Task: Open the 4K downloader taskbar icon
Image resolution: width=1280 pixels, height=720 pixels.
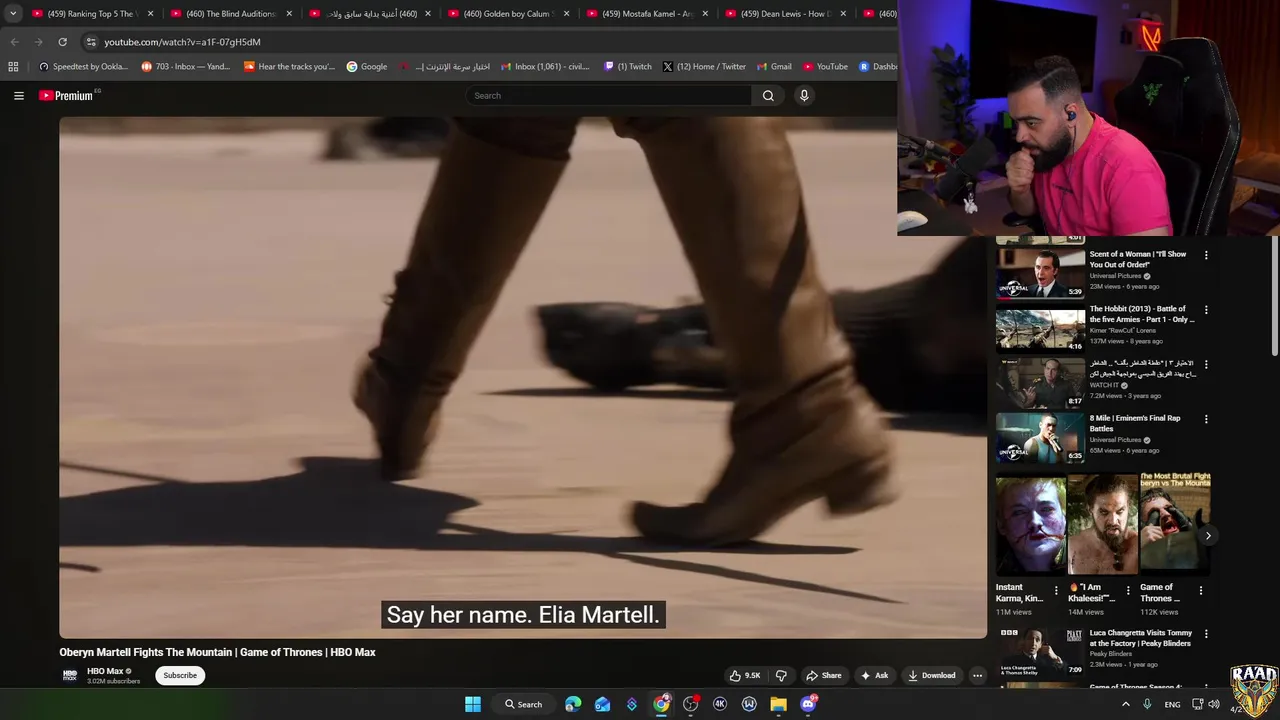Action: point(720,704)
